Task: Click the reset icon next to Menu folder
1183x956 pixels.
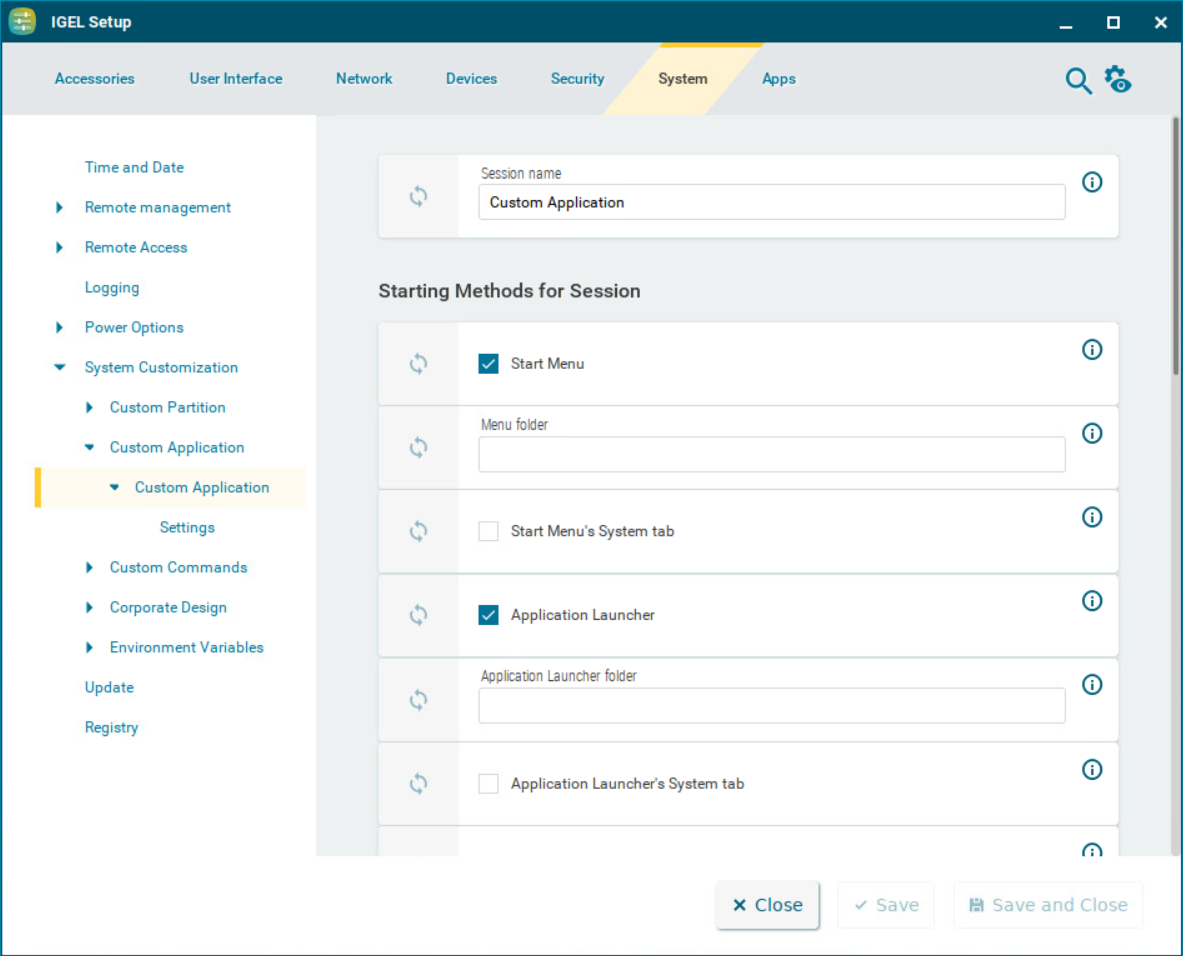Action: coord(419,447)
